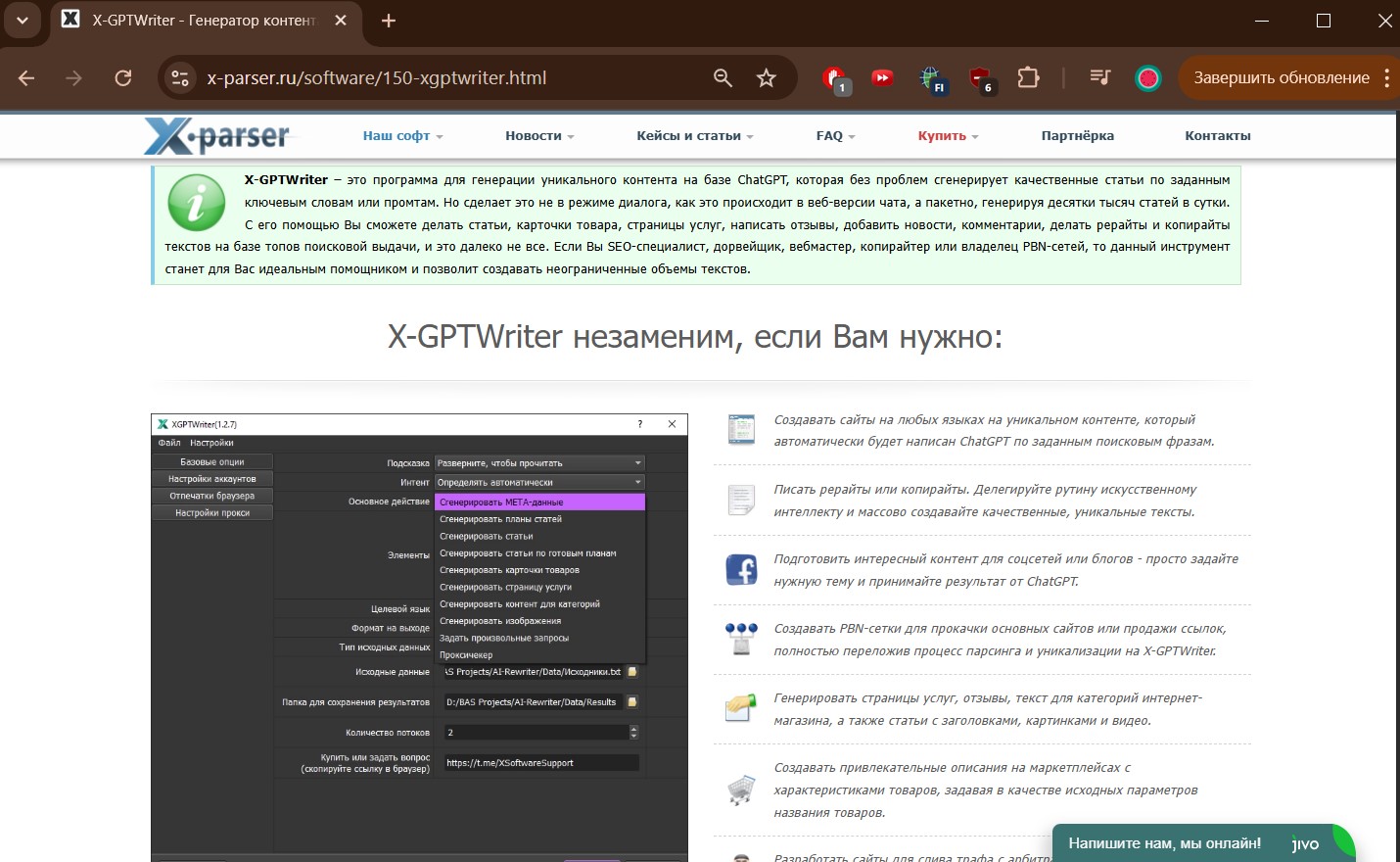
Task: Click the media control playlist icon
Action: tap(1099, 78)
